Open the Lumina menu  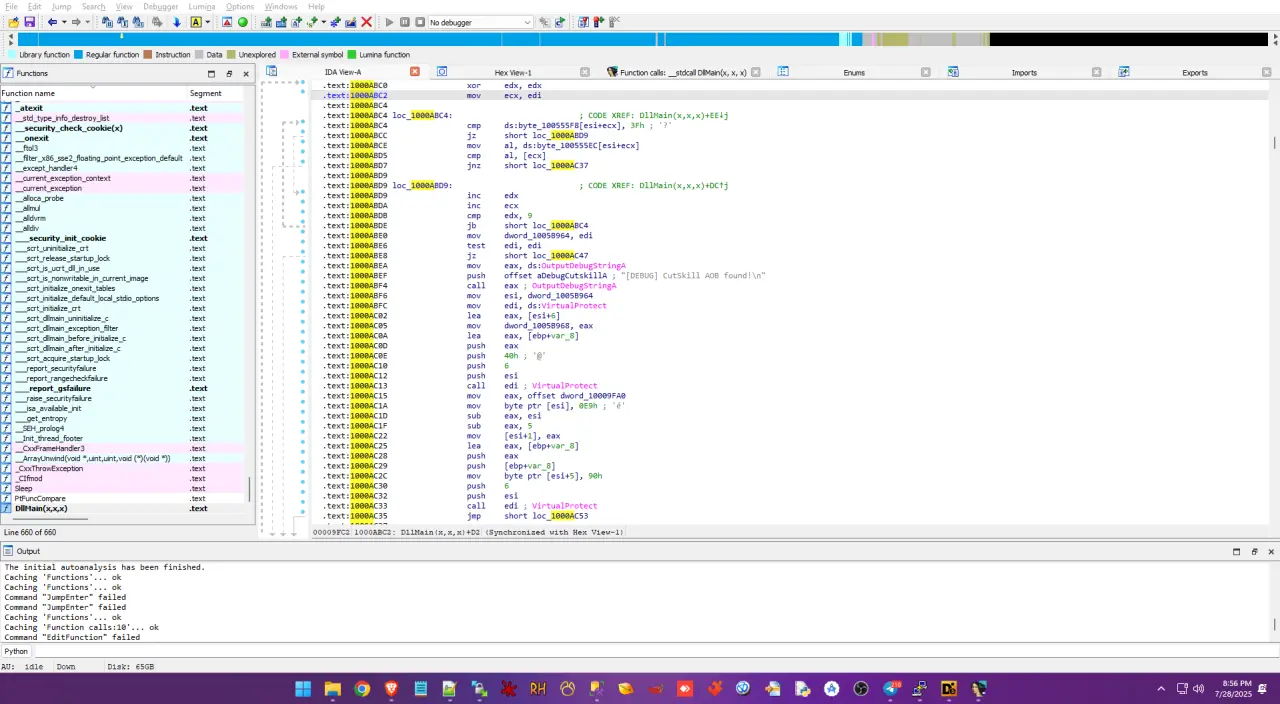click(202, 6)
